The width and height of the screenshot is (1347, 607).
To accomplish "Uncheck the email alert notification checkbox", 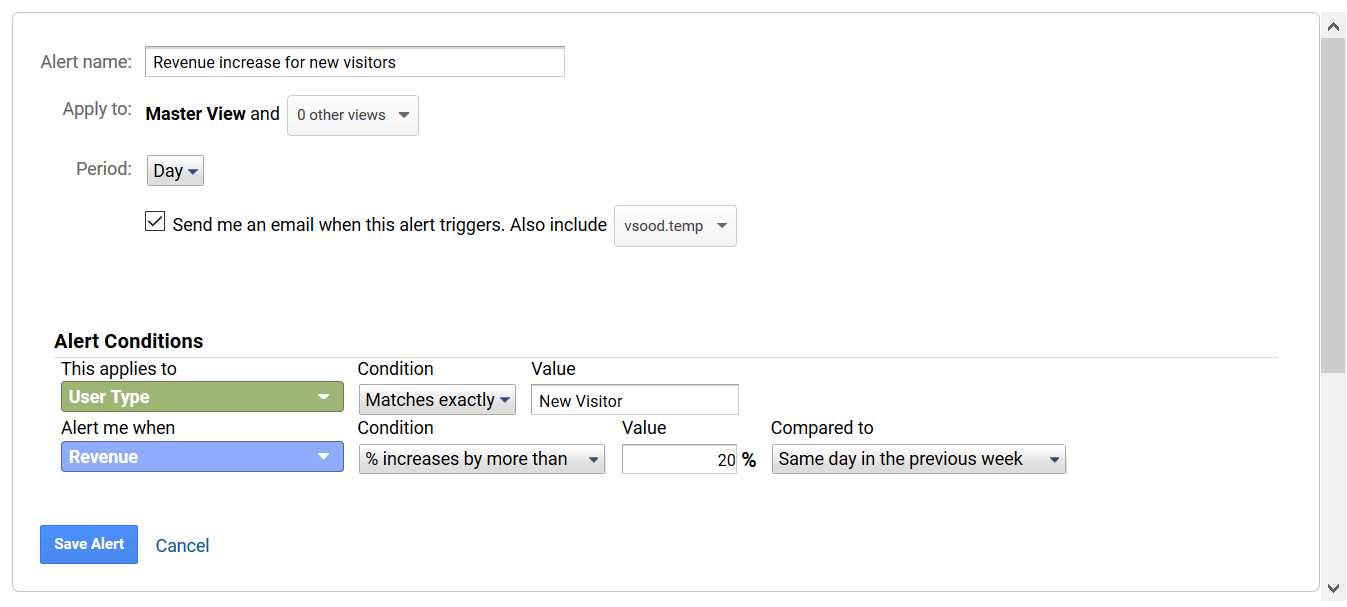I will 155,221.
